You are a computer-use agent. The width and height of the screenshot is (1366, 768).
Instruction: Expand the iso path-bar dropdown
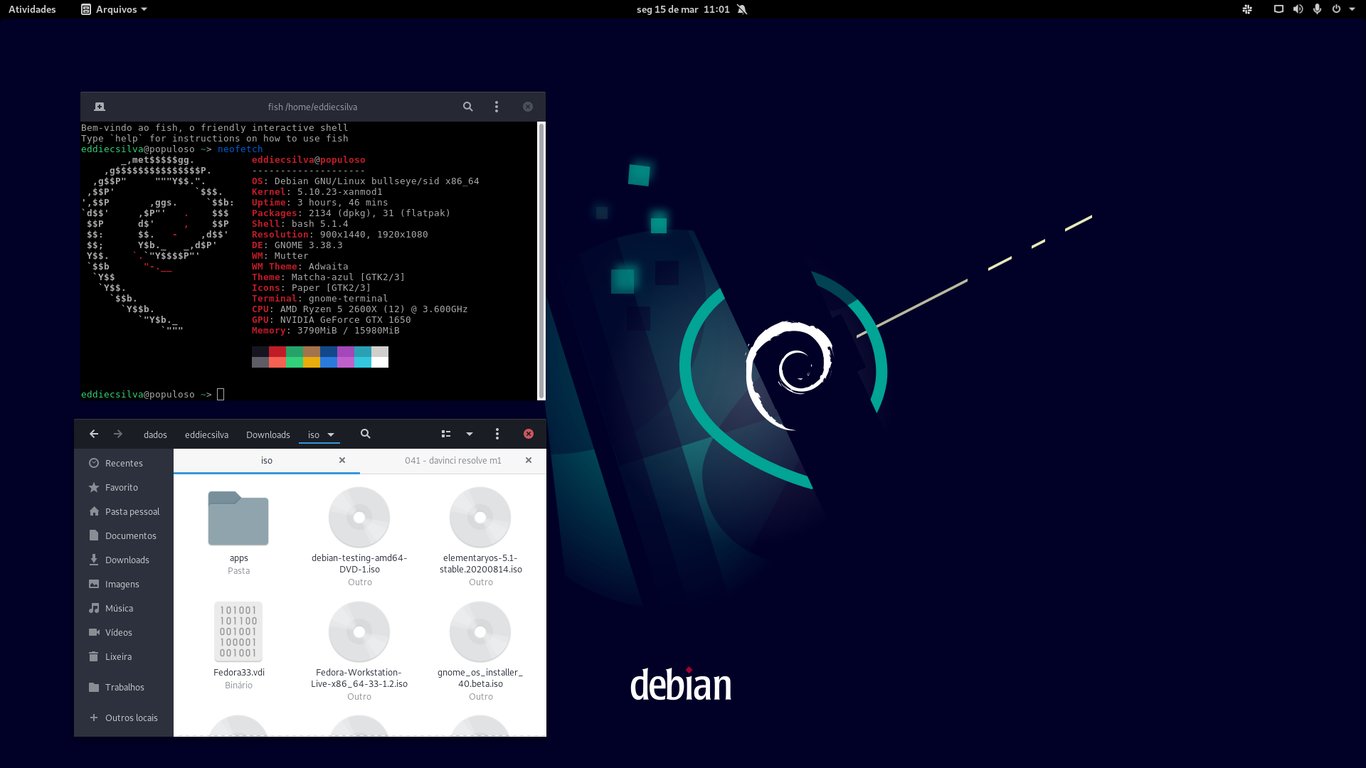[331, 434]
